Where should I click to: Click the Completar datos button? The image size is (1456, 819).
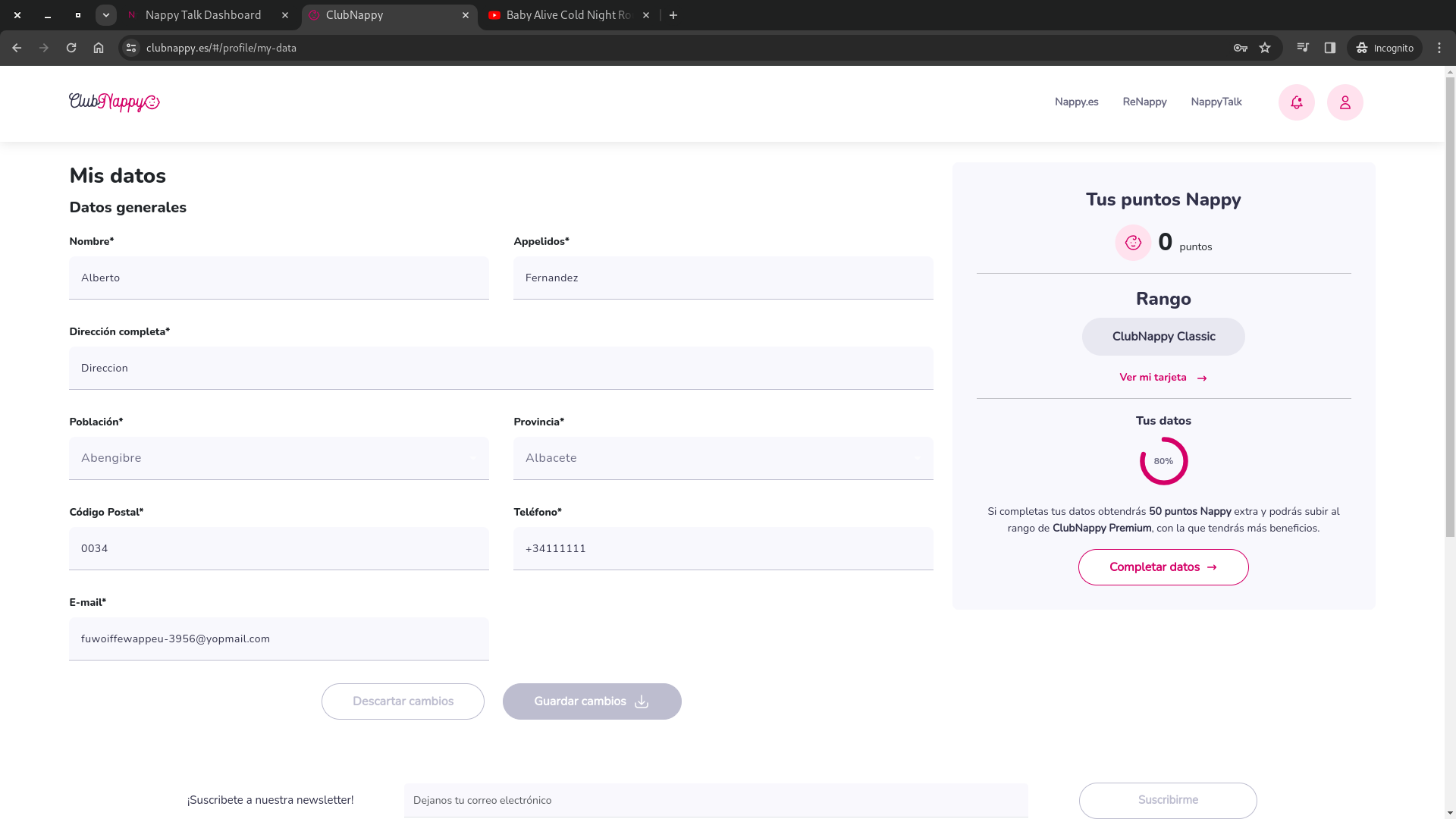click(x=1163, y=567)
